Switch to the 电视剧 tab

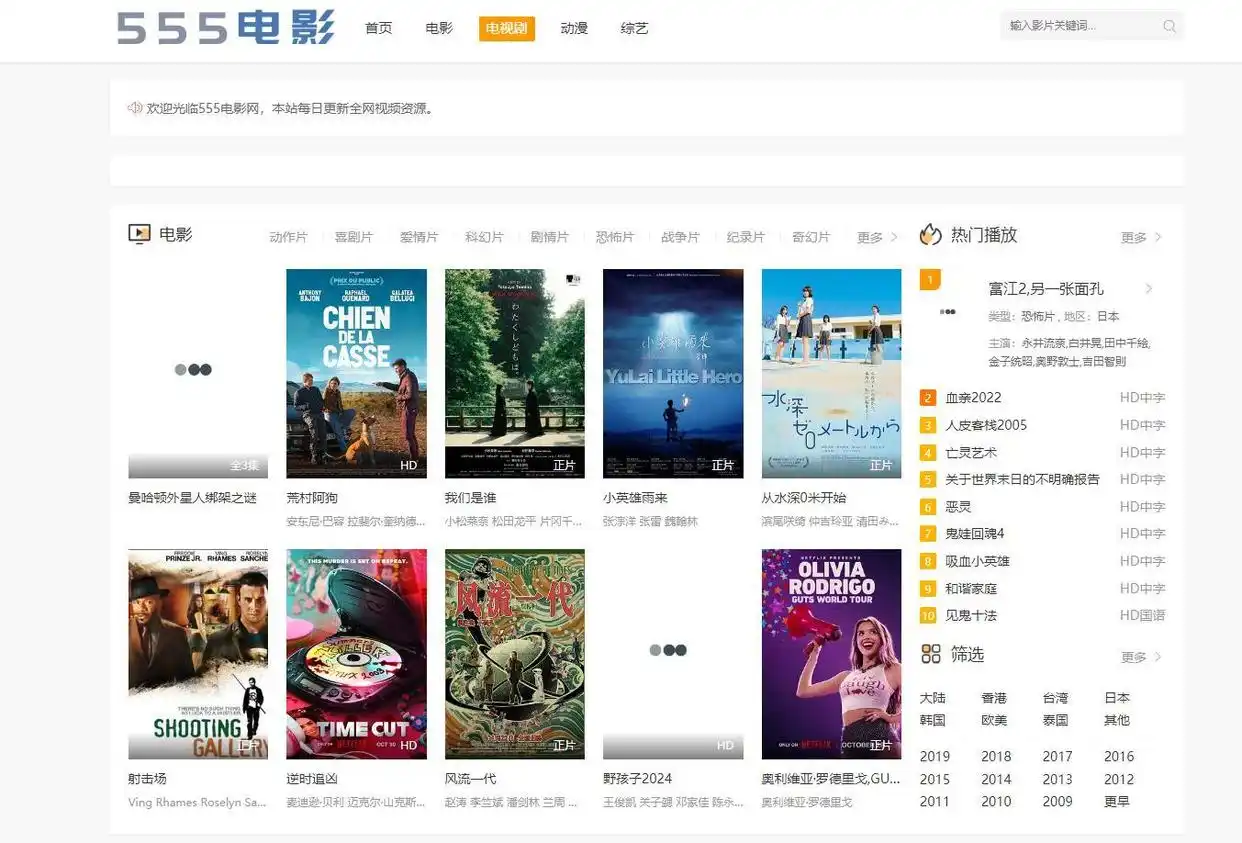pos(506,28)
